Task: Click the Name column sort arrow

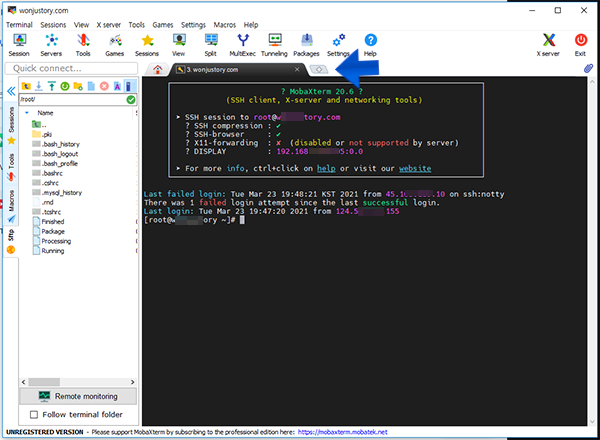Action: click(x=27, y=113)
